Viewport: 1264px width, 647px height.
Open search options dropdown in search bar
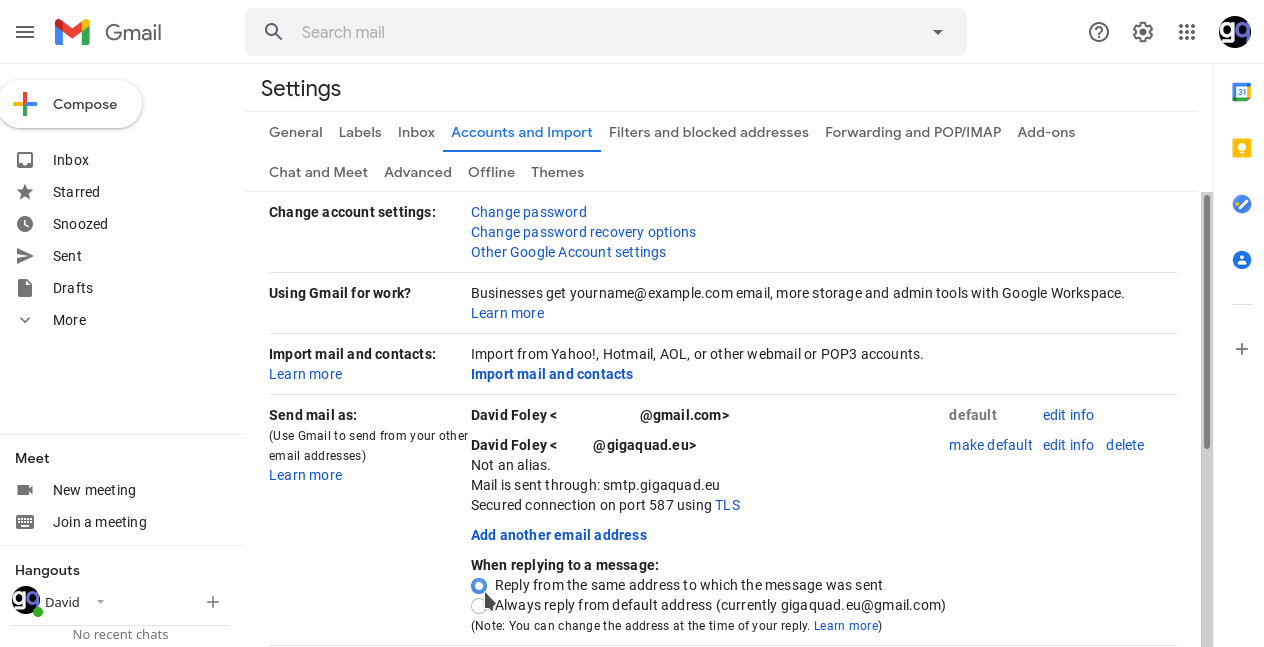click(937, 31)
